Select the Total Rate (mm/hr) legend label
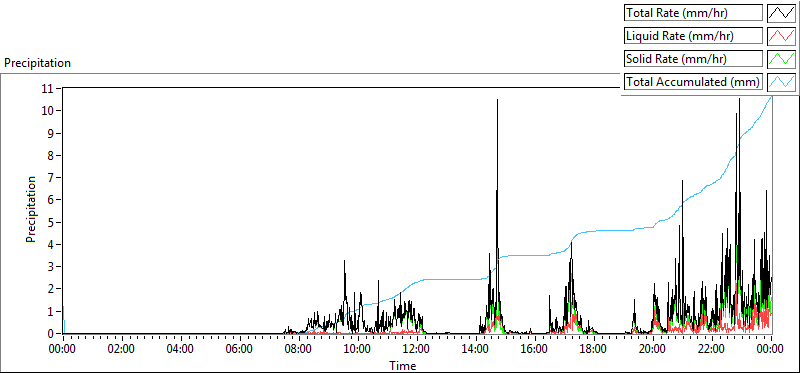The image size is (800, 373). click(693, 13)
